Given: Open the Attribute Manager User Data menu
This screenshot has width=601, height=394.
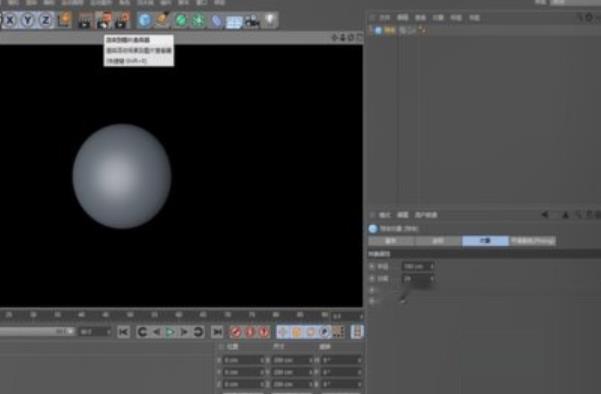Looking at the screenshot, I should tap(426, 215).
